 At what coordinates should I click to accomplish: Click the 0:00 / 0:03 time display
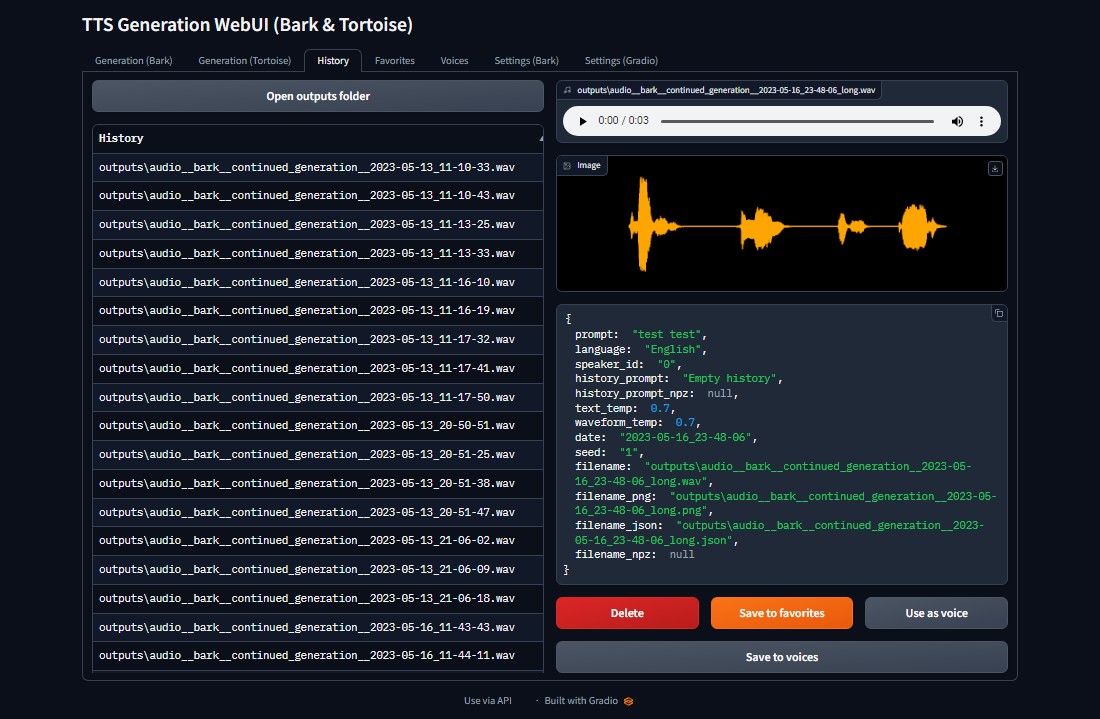[x=623, y=121]
